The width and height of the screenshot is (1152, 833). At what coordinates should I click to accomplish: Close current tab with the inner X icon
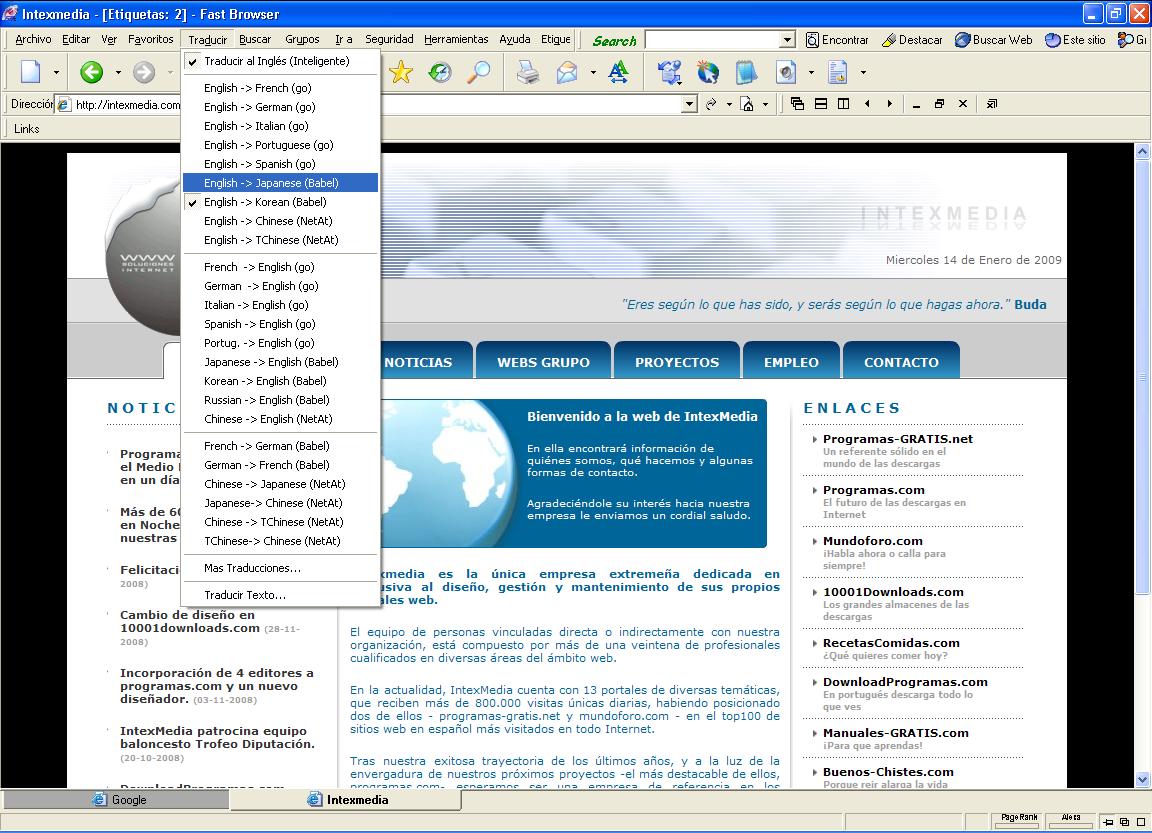pyautogui.click(x=962, y=104)
